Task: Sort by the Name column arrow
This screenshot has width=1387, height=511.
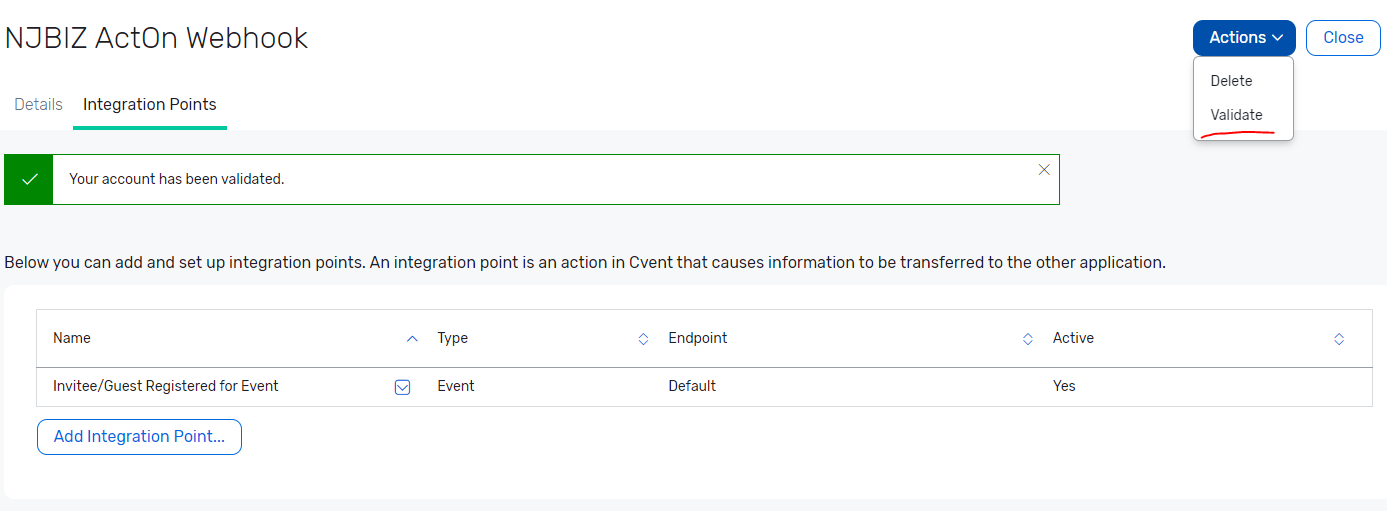Action: click(412, 339)
